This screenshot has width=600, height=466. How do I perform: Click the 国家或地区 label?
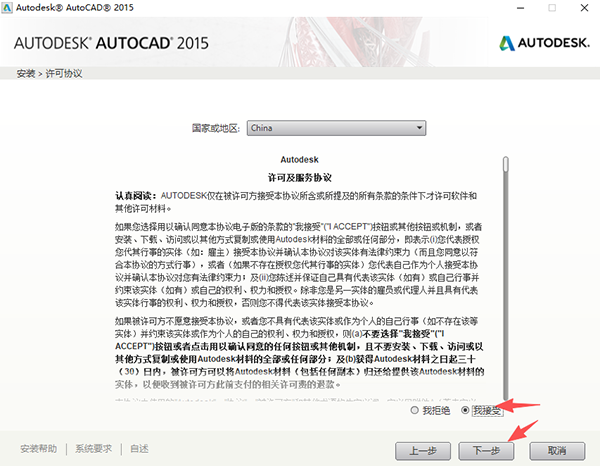[216, 129]
